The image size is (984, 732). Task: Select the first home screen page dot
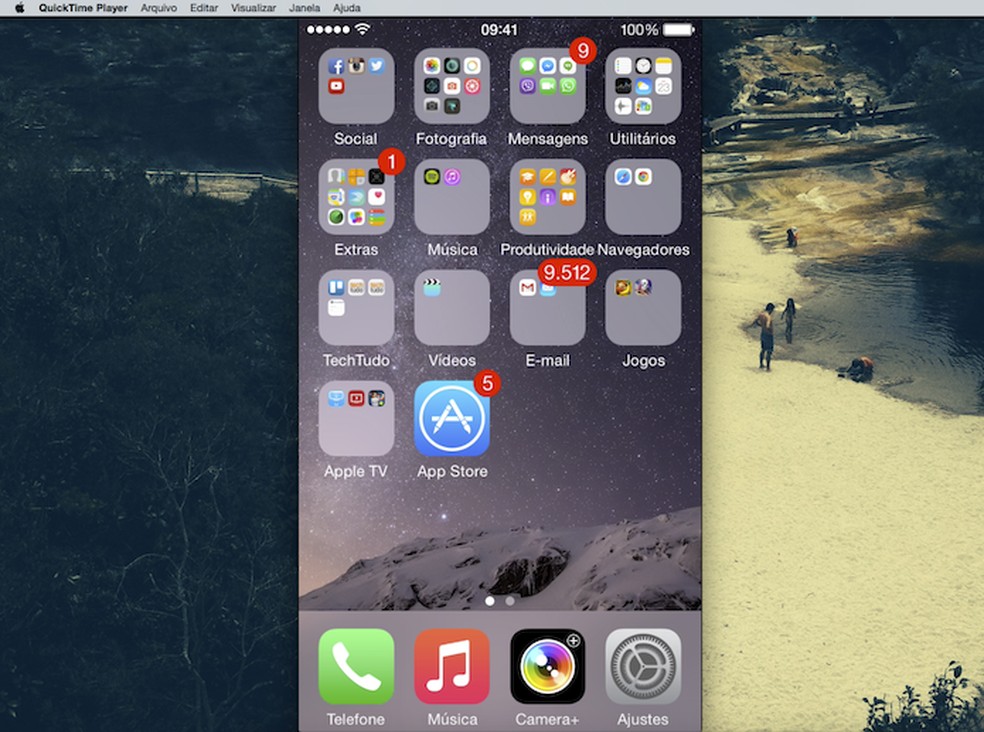490,601
